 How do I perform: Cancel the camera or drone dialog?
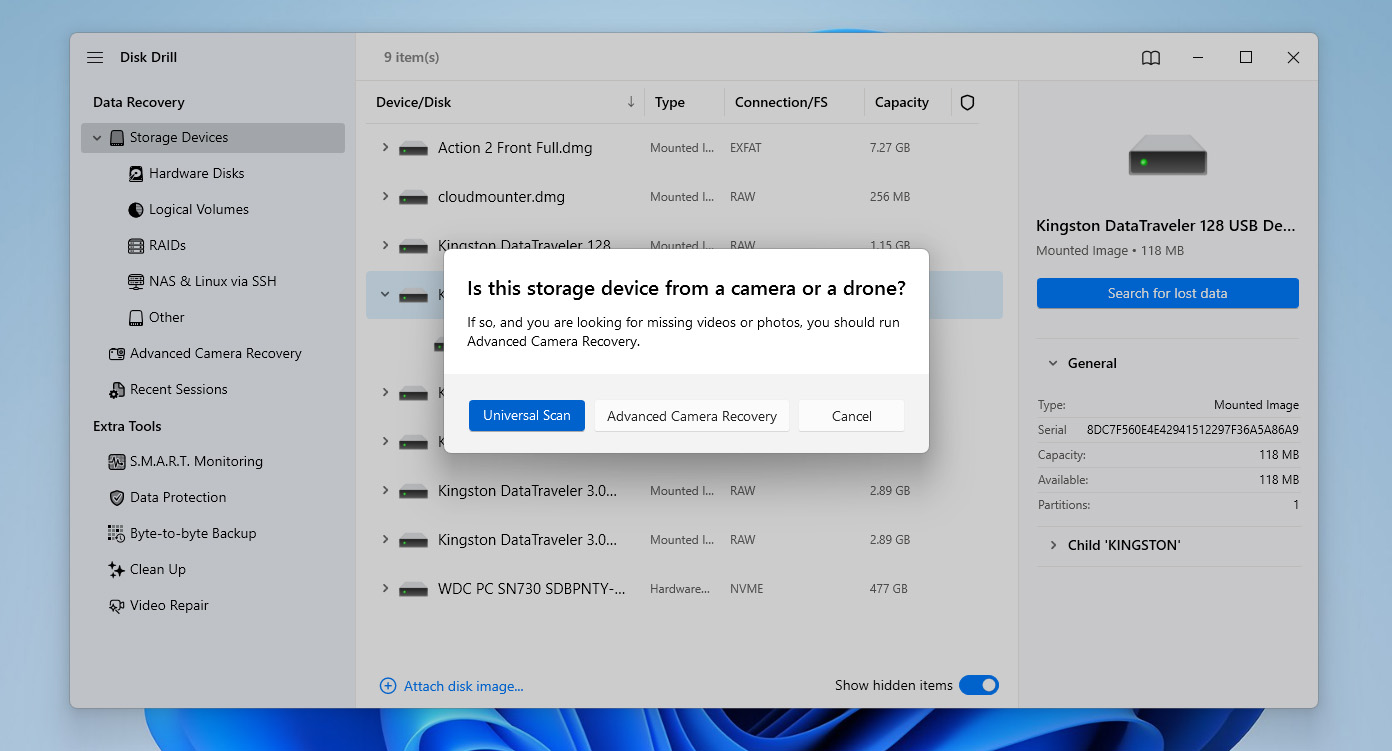pos(851,416)
